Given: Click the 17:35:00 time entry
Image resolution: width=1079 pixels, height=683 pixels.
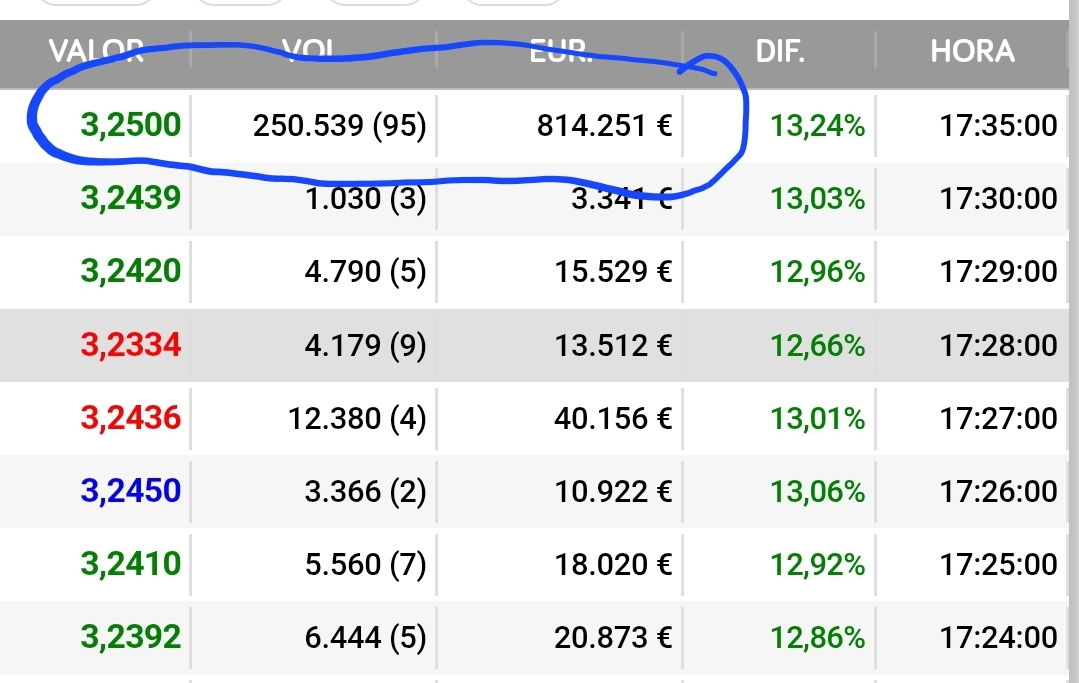Looking at the screenshot, I should 998,126.
